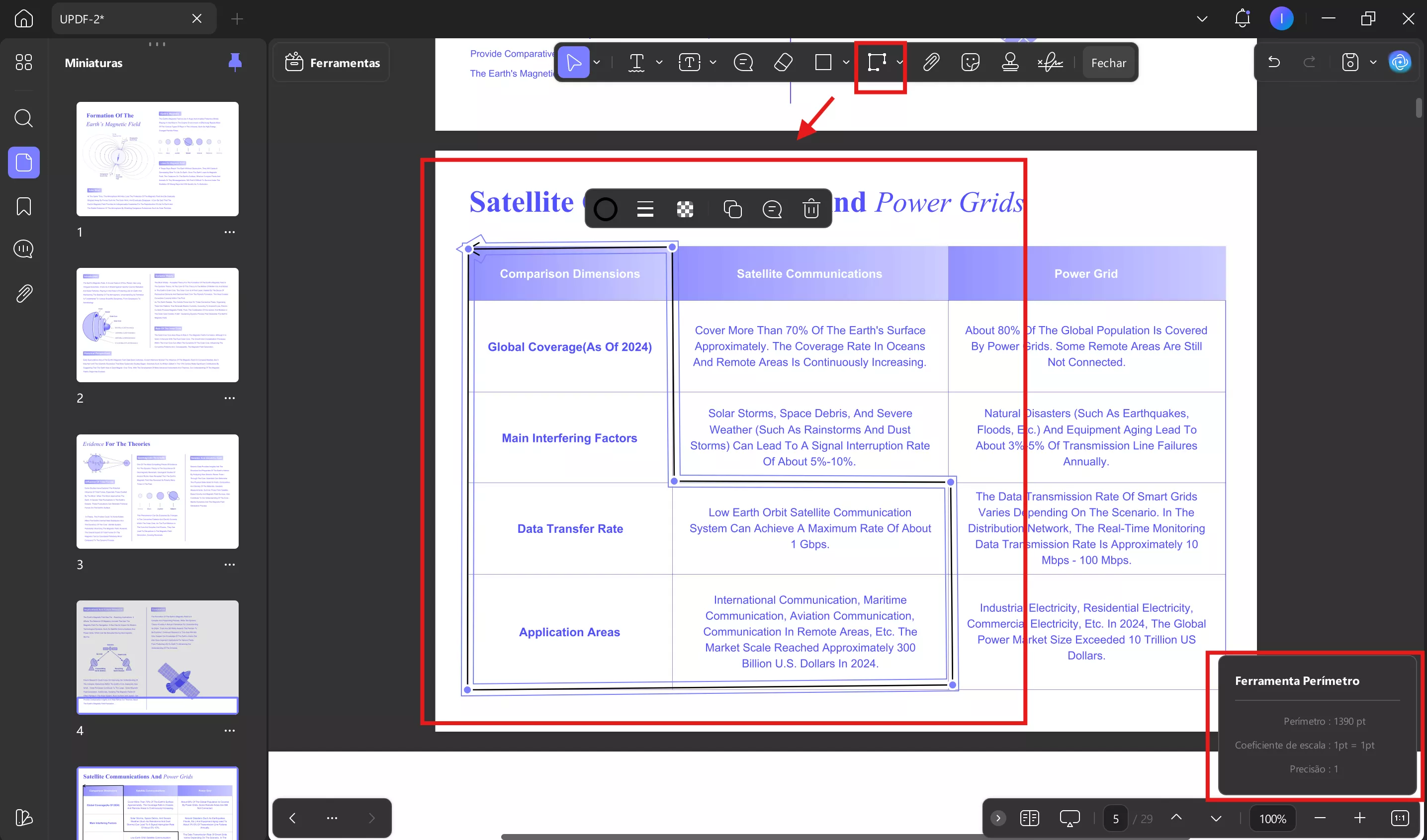Toggle the actual size 1:1 view button
The height and width of the screenshot is (840, 1427).
click(1399, 818)
